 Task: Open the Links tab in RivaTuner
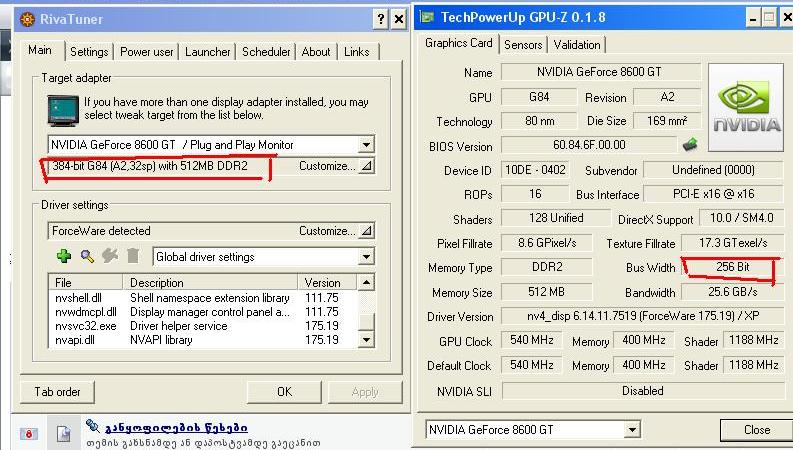357,52
